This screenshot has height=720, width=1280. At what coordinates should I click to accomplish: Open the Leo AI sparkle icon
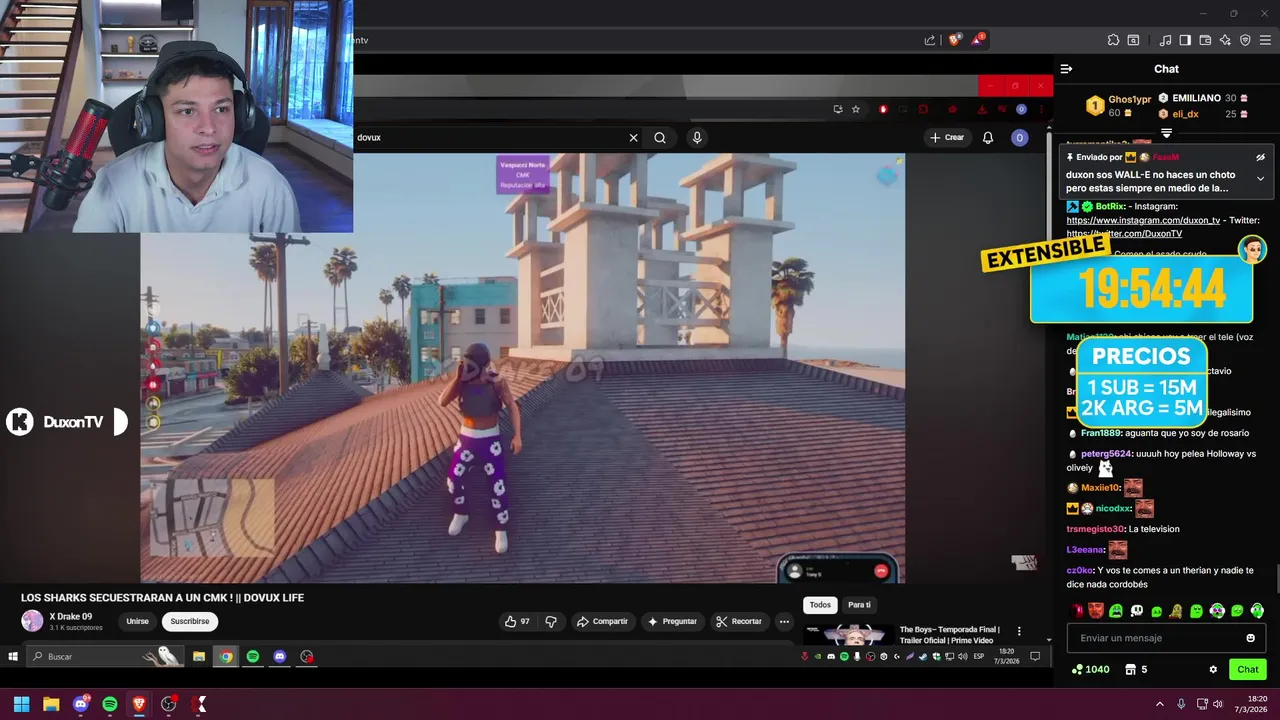1225,40
